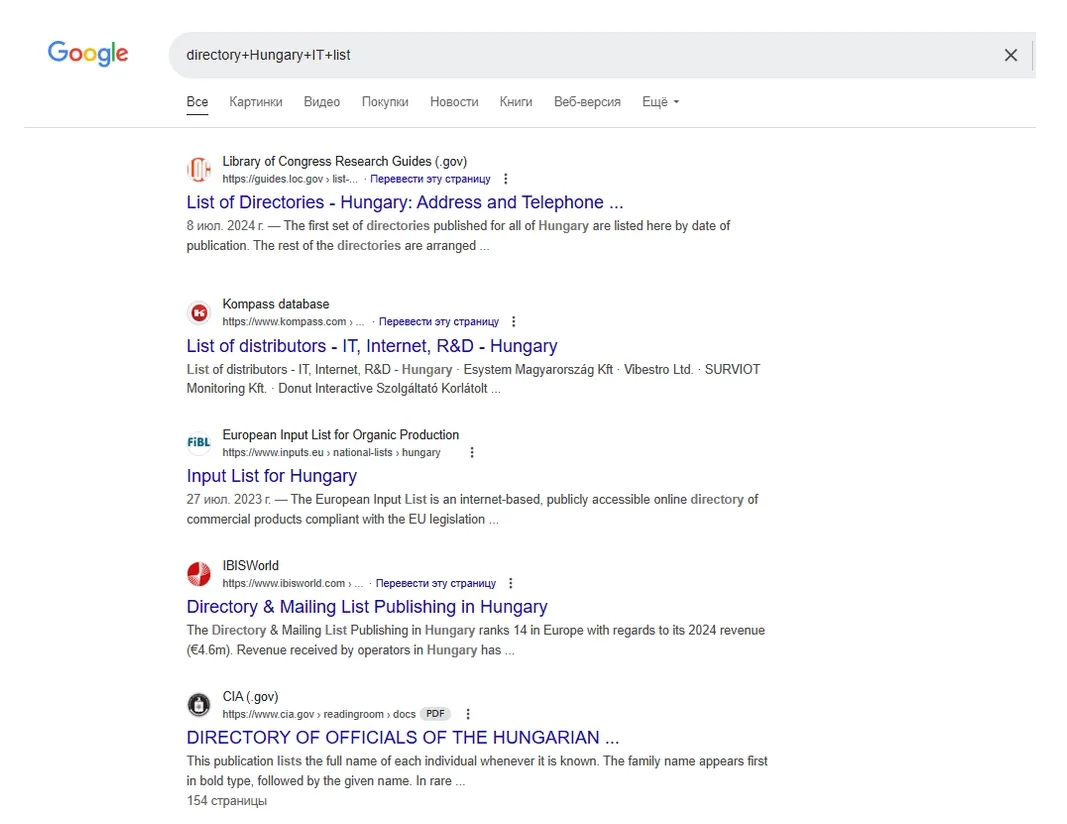Select the Веб-версия tab

[587, 101]
